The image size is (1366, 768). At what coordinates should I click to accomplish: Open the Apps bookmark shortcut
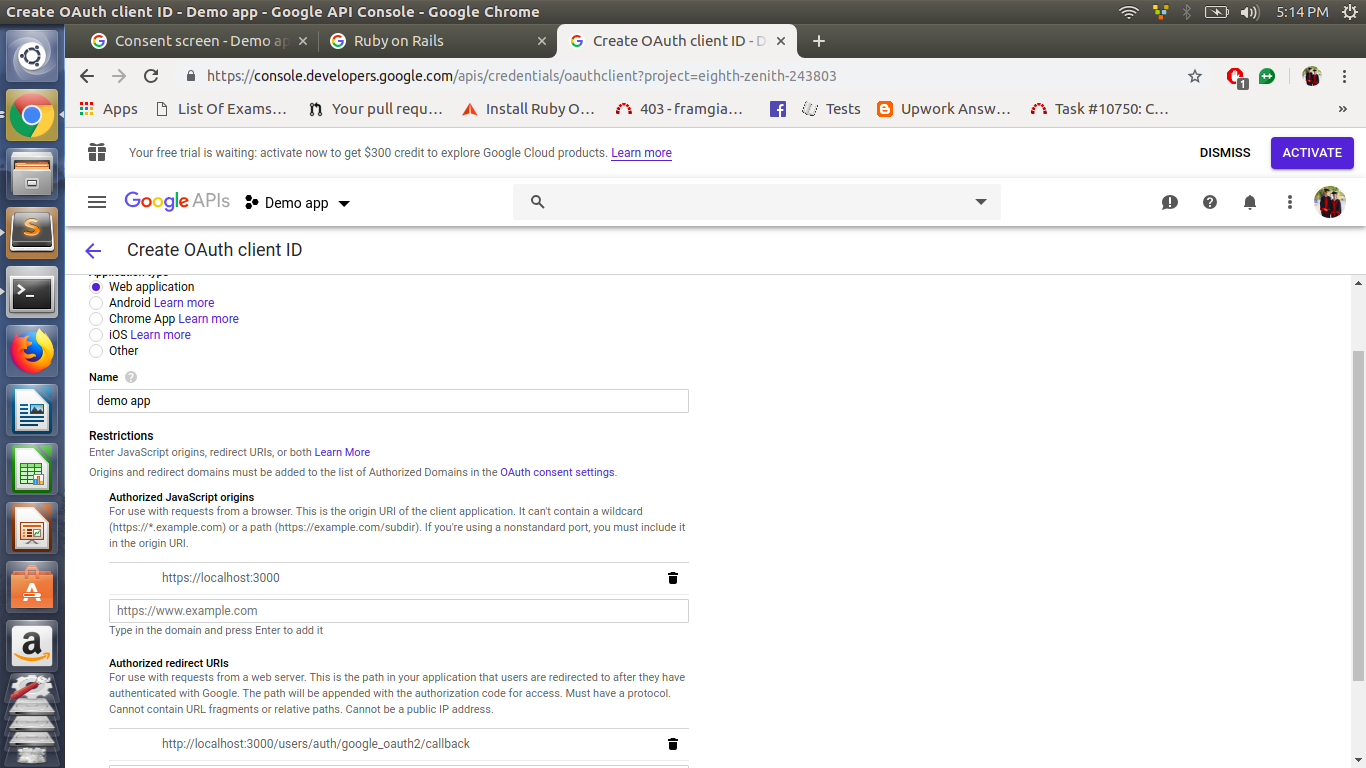(108, 109)
